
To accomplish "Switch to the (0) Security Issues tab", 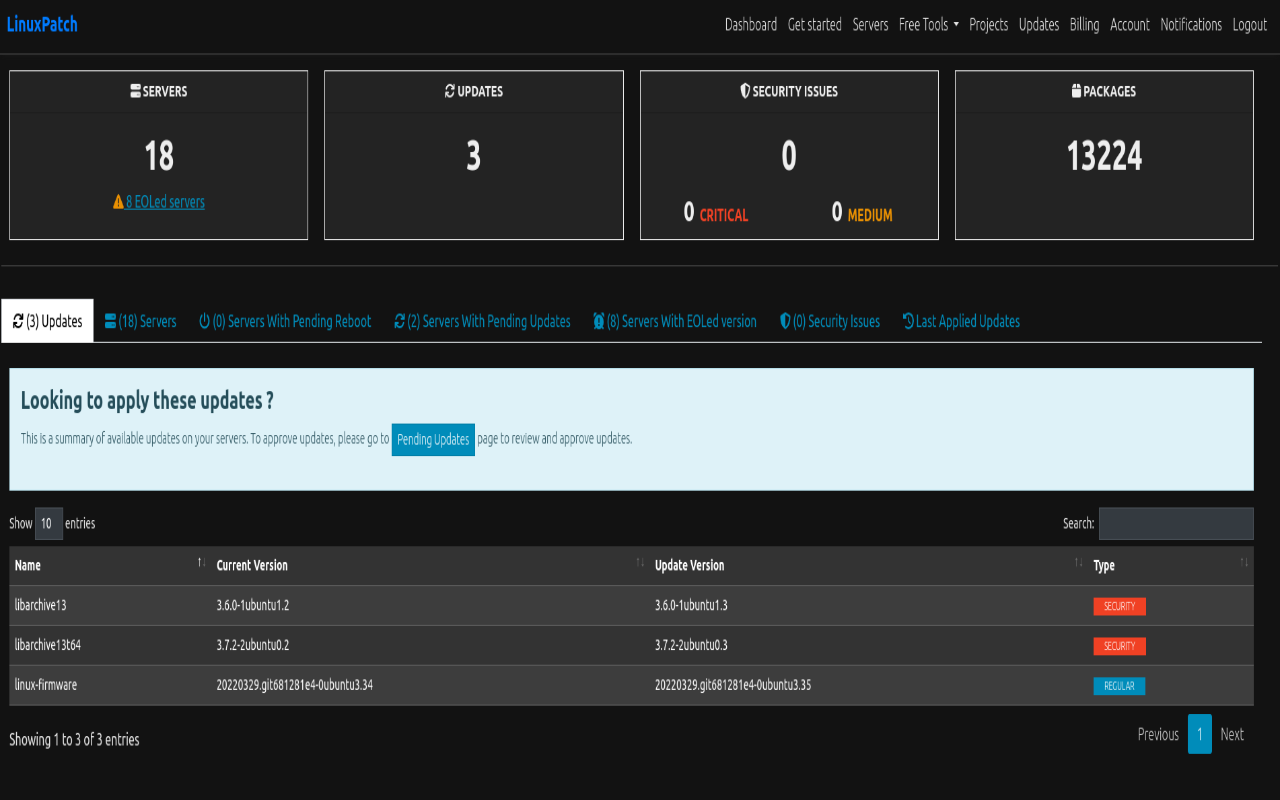I will [830, 321].
